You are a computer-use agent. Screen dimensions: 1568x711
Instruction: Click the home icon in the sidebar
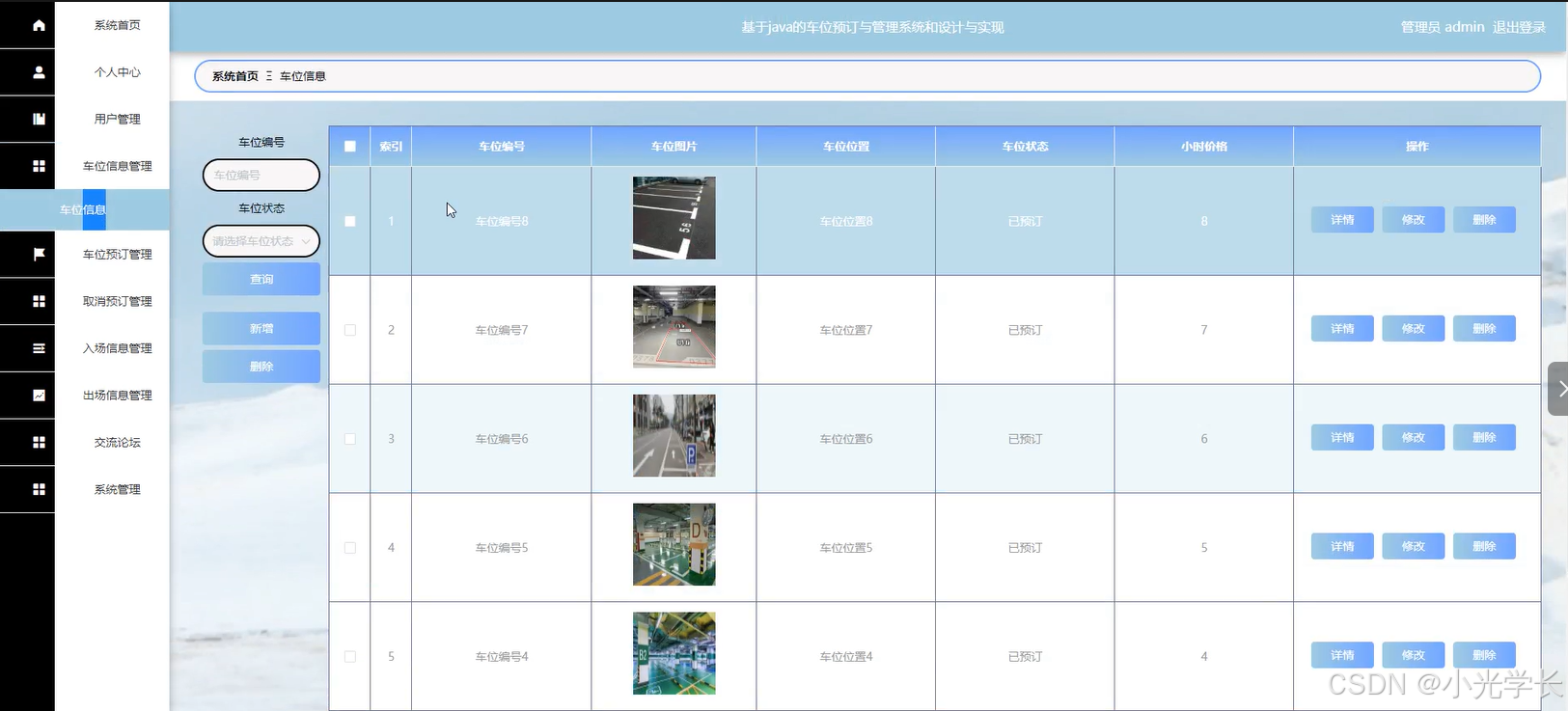39,25
